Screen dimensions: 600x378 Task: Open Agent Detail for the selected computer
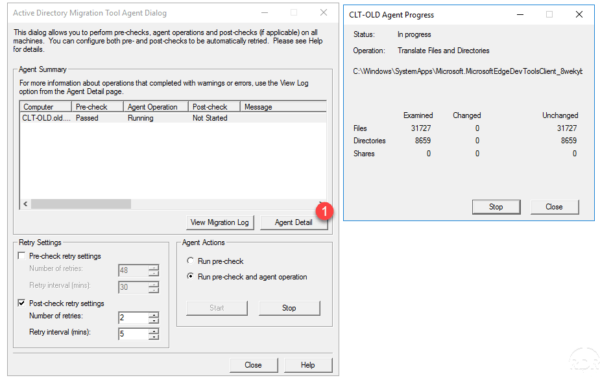coord(293,222)
